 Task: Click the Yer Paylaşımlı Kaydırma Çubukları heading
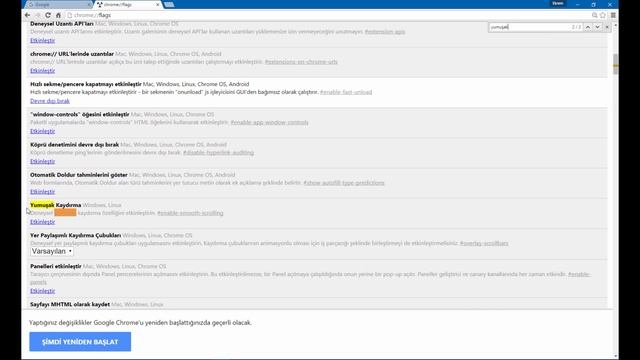(76, 235)
